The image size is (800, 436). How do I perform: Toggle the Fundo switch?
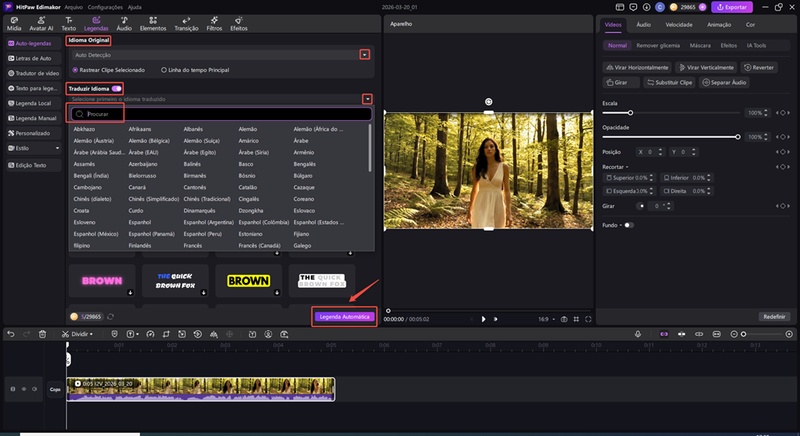pos(628,225)
